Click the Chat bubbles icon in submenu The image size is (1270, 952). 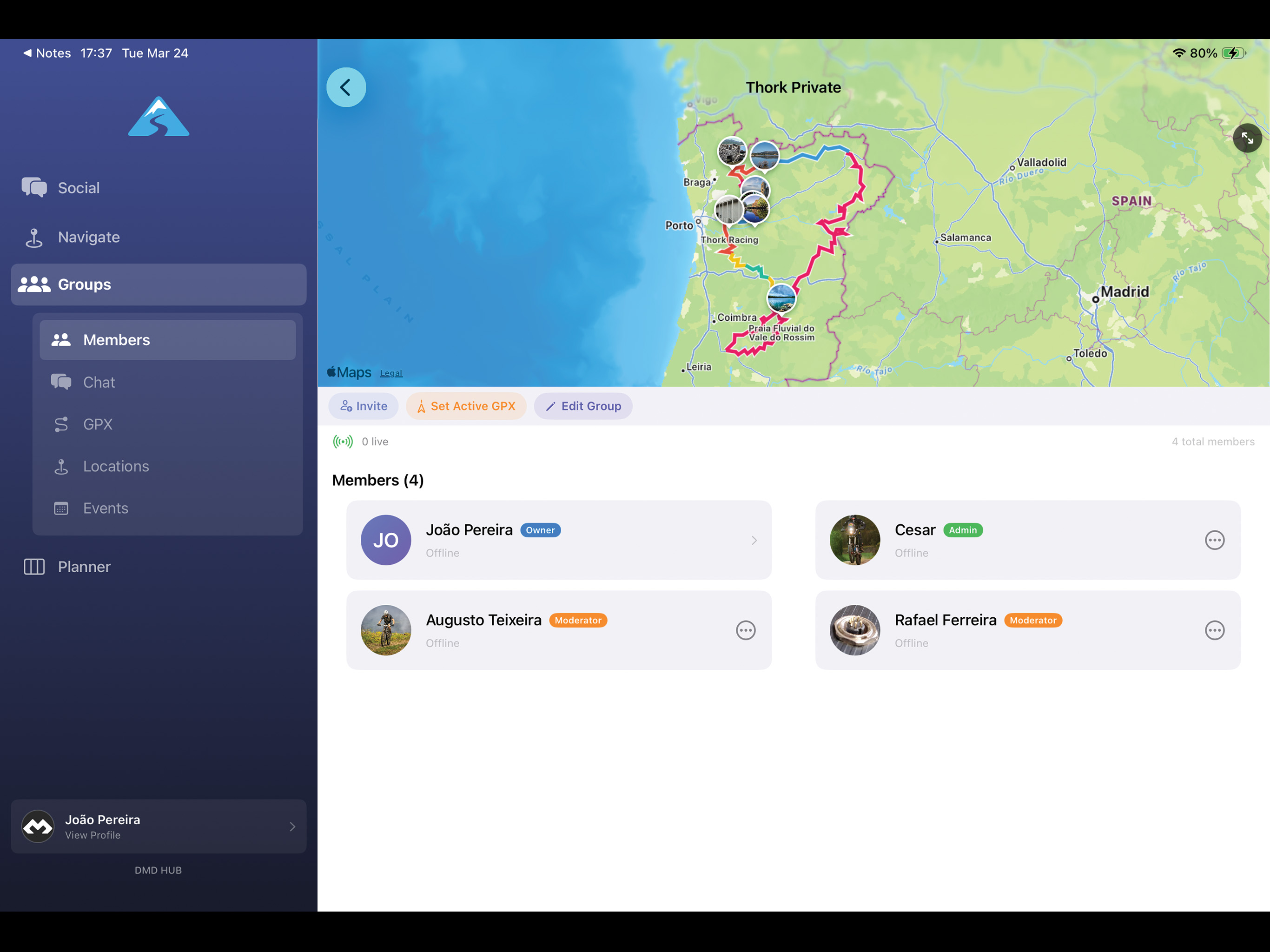(x=61, y=382)
